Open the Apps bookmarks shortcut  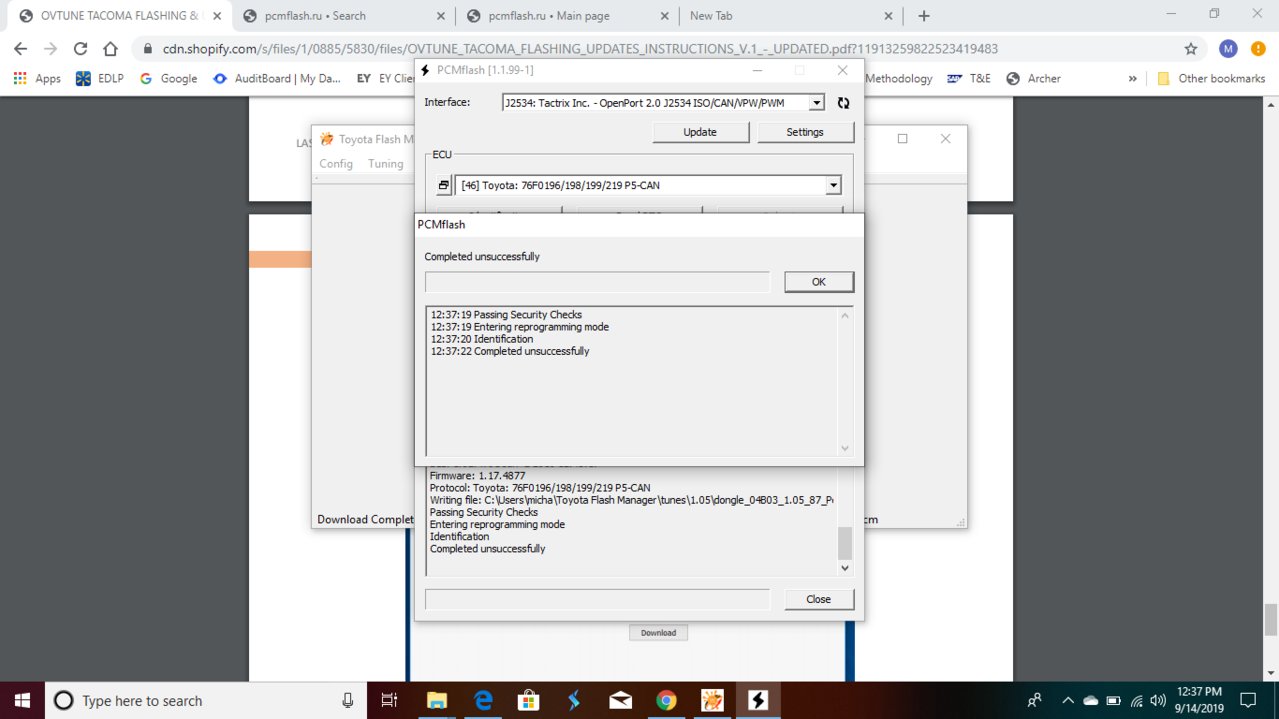(37, 78)
